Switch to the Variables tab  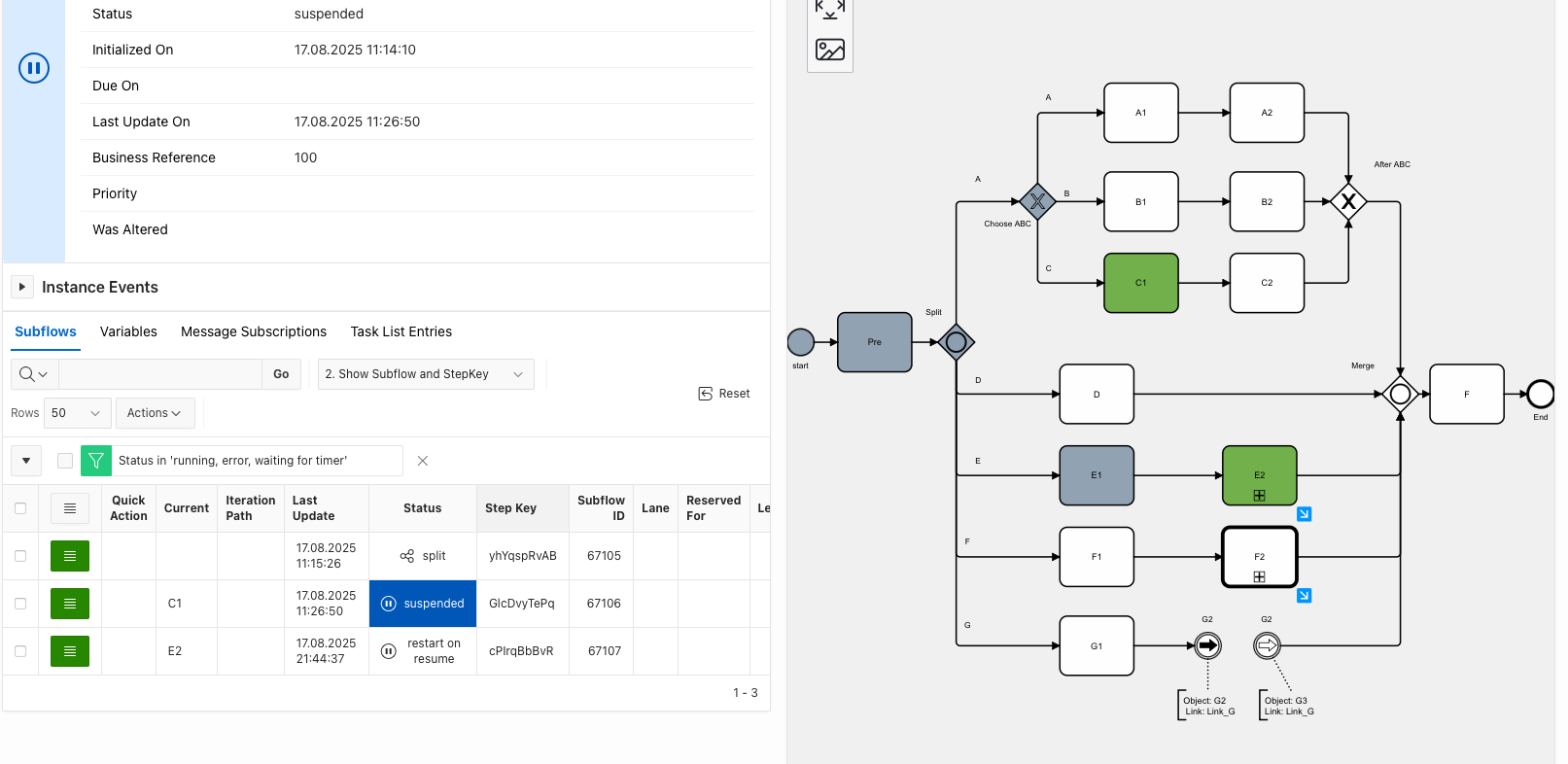pyautogui.click(x=128, y=331)
